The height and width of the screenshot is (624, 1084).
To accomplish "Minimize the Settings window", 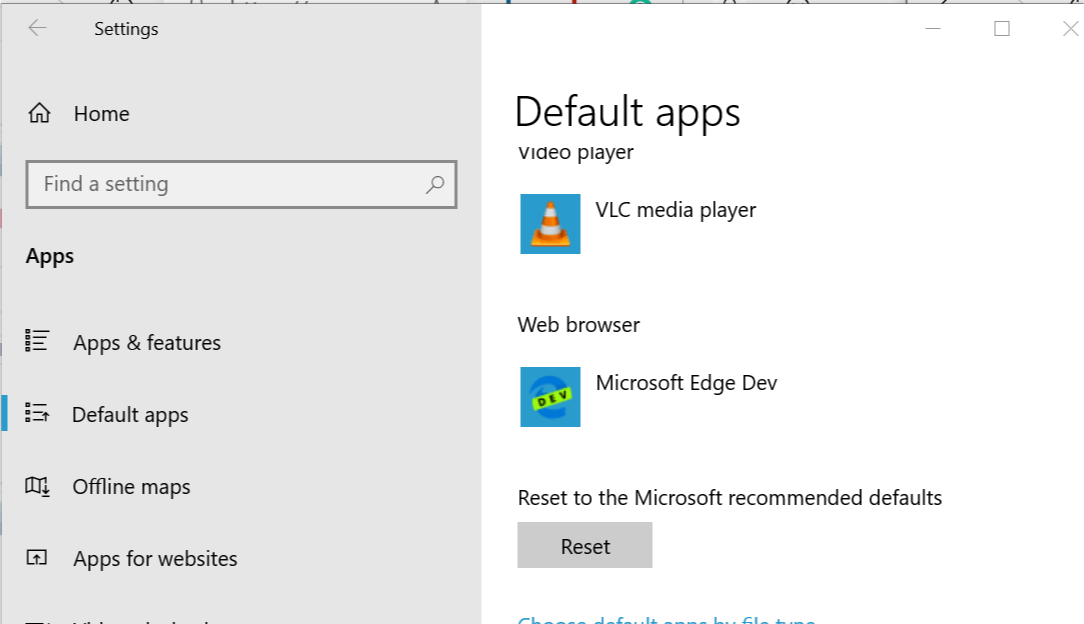I will point(933,28).
